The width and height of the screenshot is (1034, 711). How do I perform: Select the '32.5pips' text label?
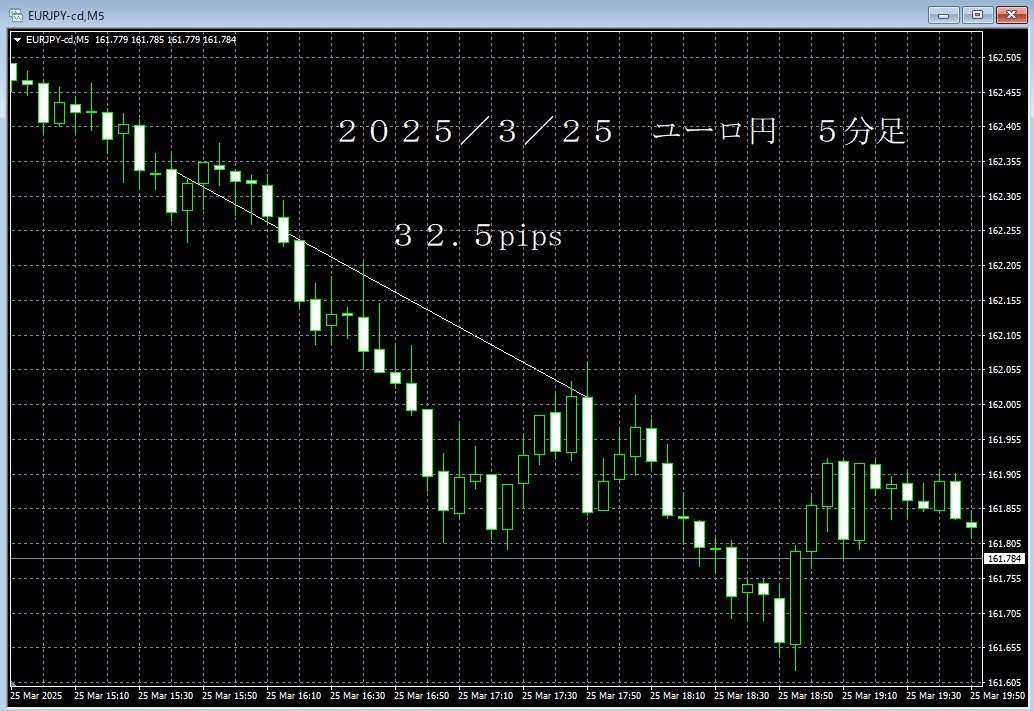[x=478, y=235]
